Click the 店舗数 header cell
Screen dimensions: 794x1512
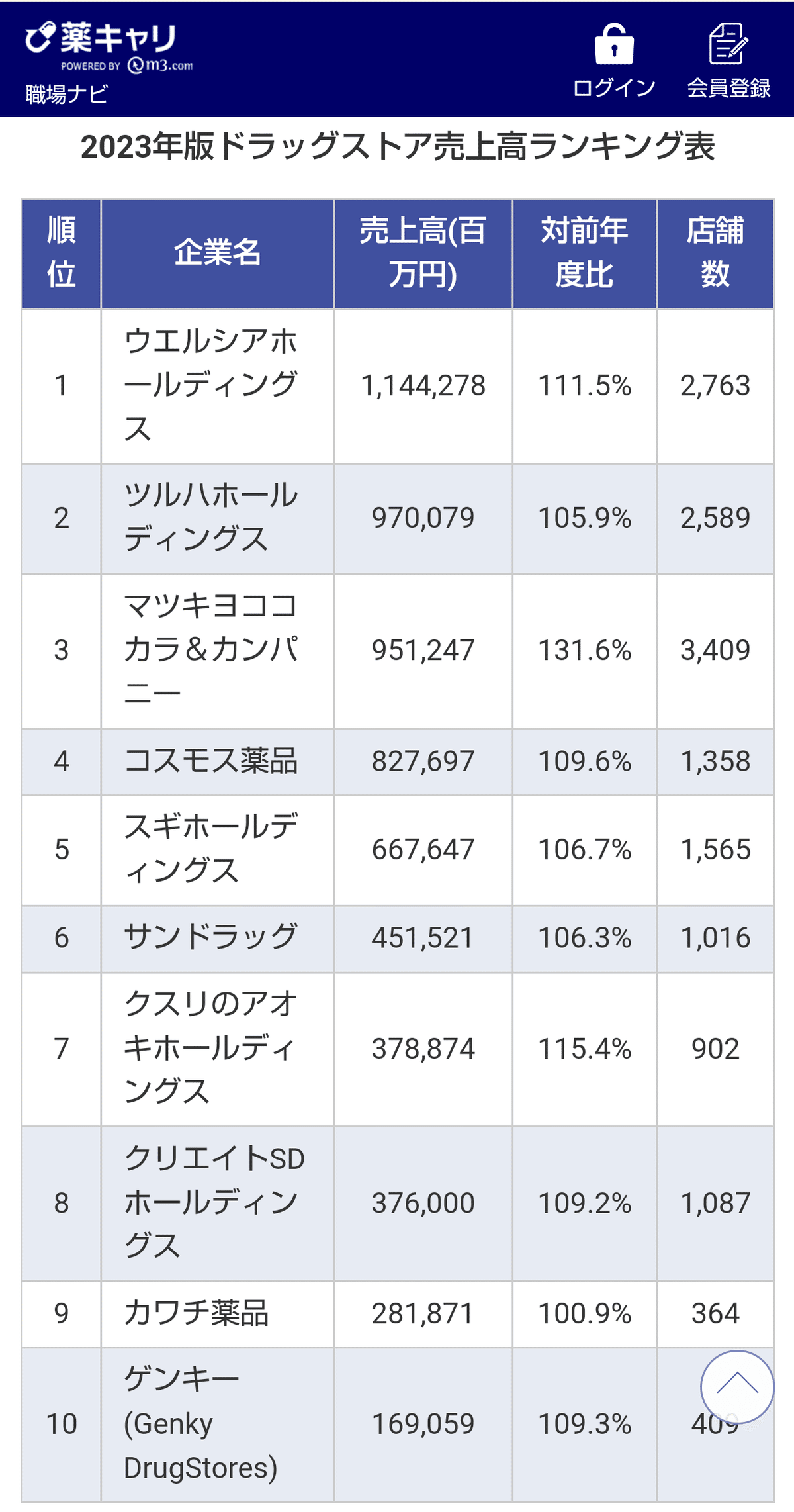tap(713, 252)
